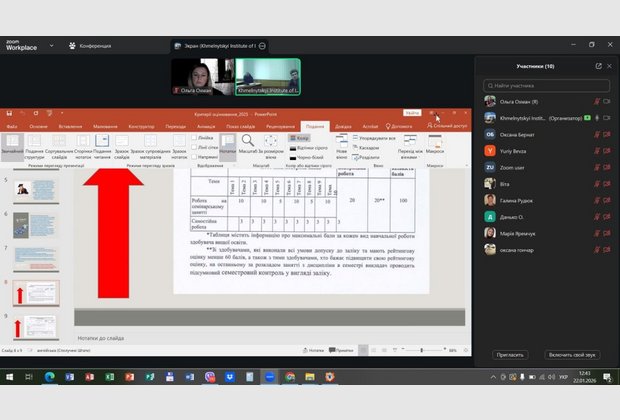Click the PowerPoint zoom slider handle
The height and width of the screenshot is (420, 620).
pyautogui.click(x=422, y=350)
